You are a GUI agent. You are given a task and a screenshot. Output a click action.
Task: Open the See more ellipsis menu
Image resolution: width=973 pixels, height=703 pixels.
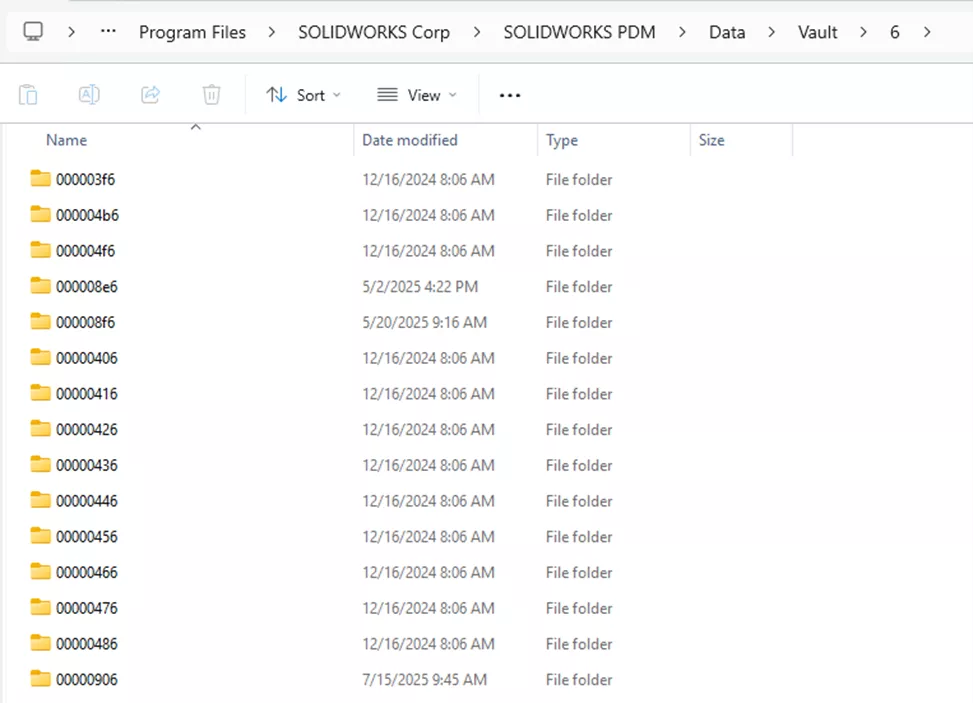(509, 94)
